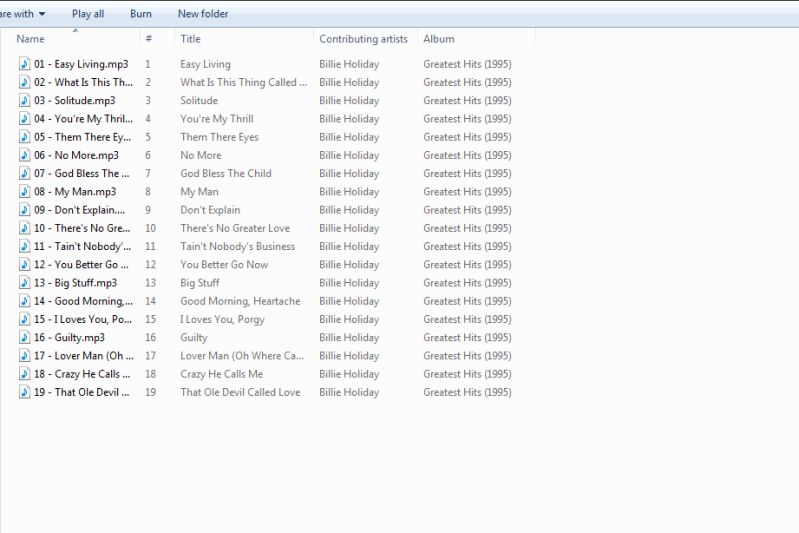Click track number 10 in the # column
This screenshot has height=533, width=799.
[x=150, y=228]
